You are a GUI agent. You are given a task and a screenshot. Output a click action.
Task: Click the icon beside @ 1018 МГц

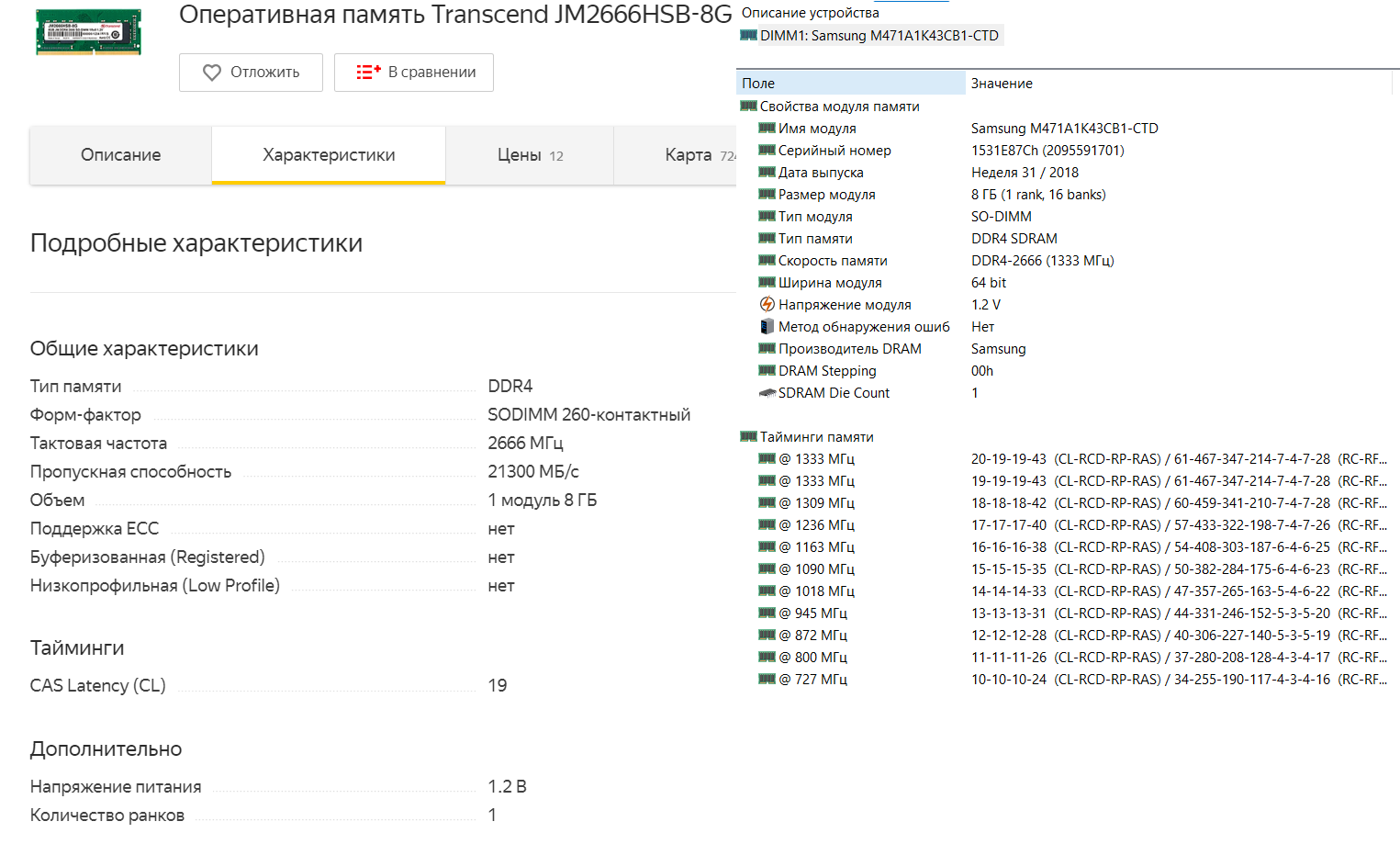coord(767,591)
